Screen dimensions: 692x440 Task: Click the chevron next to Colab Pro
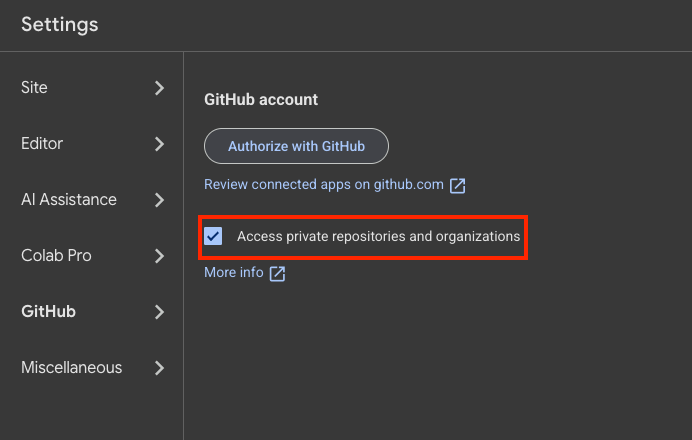pos(159,256)
